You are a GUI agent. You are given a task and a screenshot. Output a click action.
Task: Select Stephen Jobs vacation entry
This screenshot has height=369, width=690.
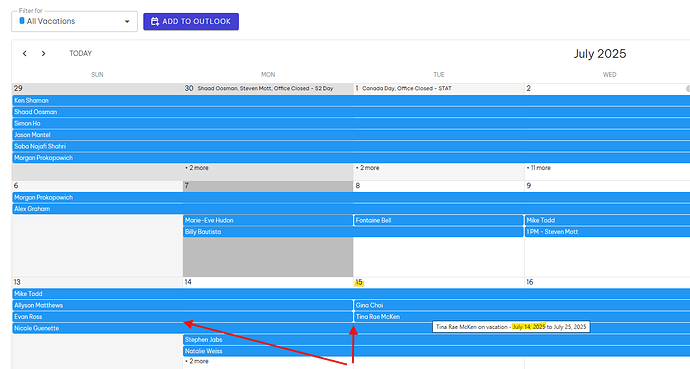(437, 340)
